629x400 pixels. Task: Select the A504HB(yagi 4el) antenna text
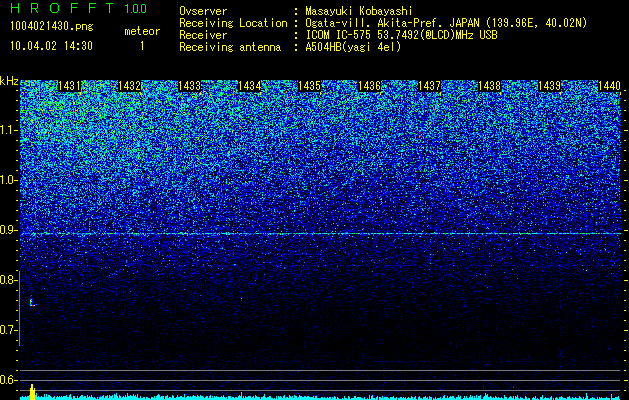point(353,47)
